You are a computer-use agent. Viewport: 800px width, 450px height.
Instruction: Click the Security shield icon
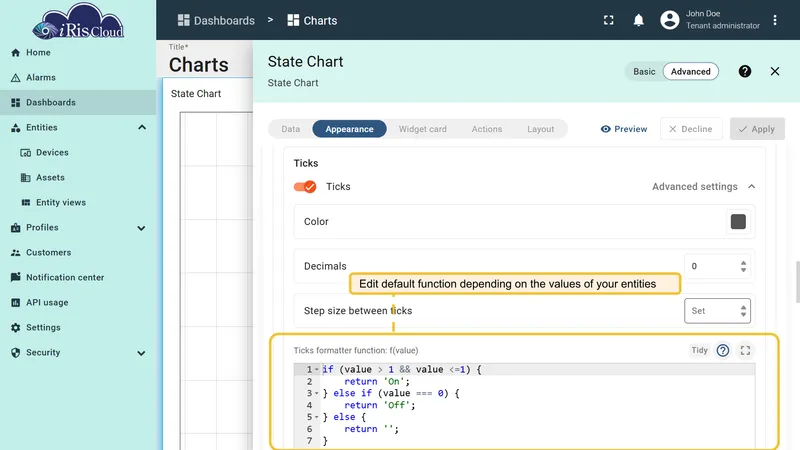tap(15, 353)
